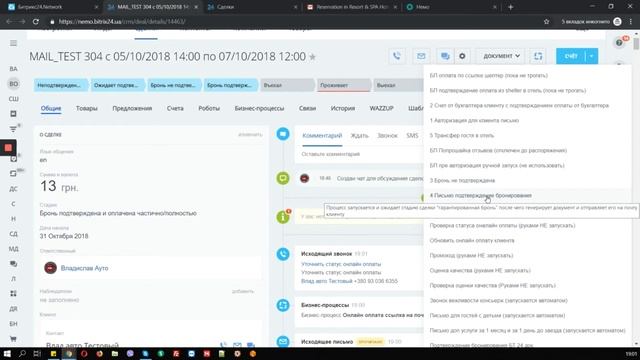The height and width of the screenshot is (360, 640).
Task: Open the ДС item in left sidebar
Action: 13,189
